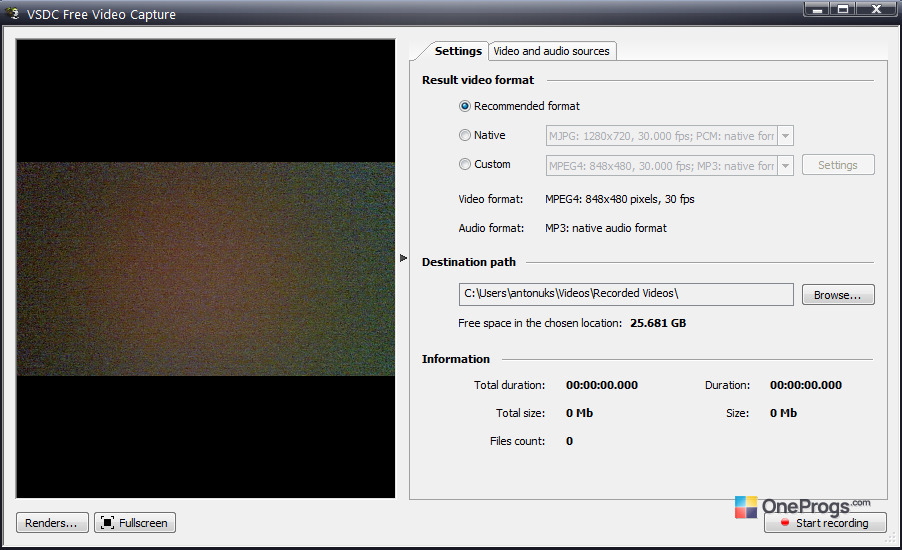The height and width of the screenshot is (550, 902).
Task: Switch to the Settings tab
Action: (458, 51)
